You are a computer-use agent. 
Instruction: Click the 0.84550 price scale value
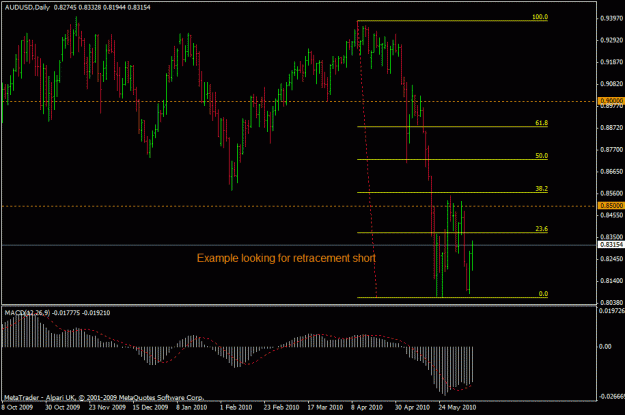pos(611,215)
